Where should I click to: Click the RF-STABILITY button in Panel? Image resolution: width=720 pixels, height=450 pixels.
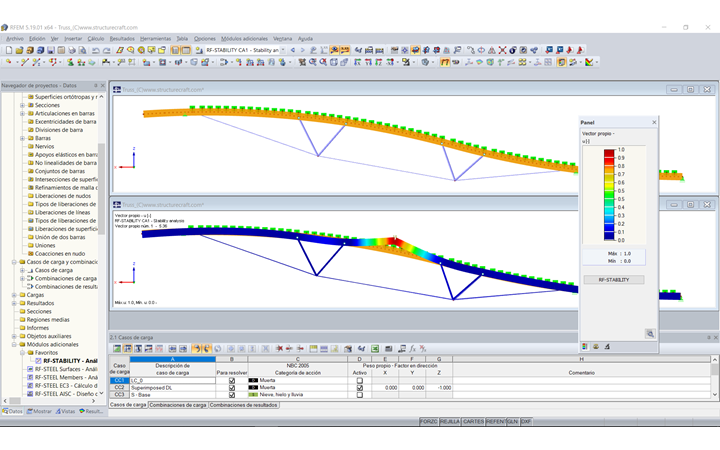614,280
